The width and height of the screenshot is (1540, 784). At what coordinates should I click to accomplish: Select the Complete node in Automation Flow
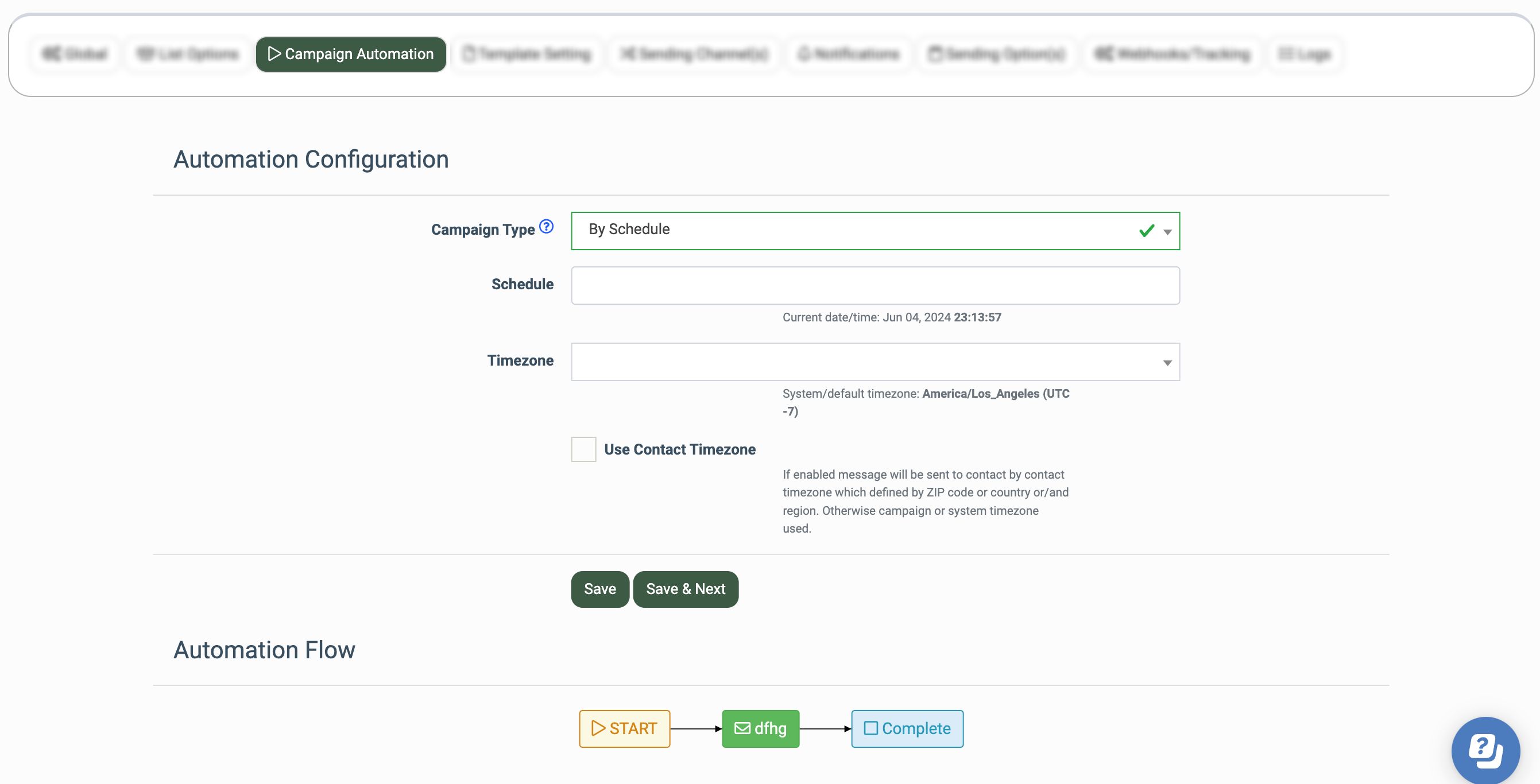tap(907, 728)
